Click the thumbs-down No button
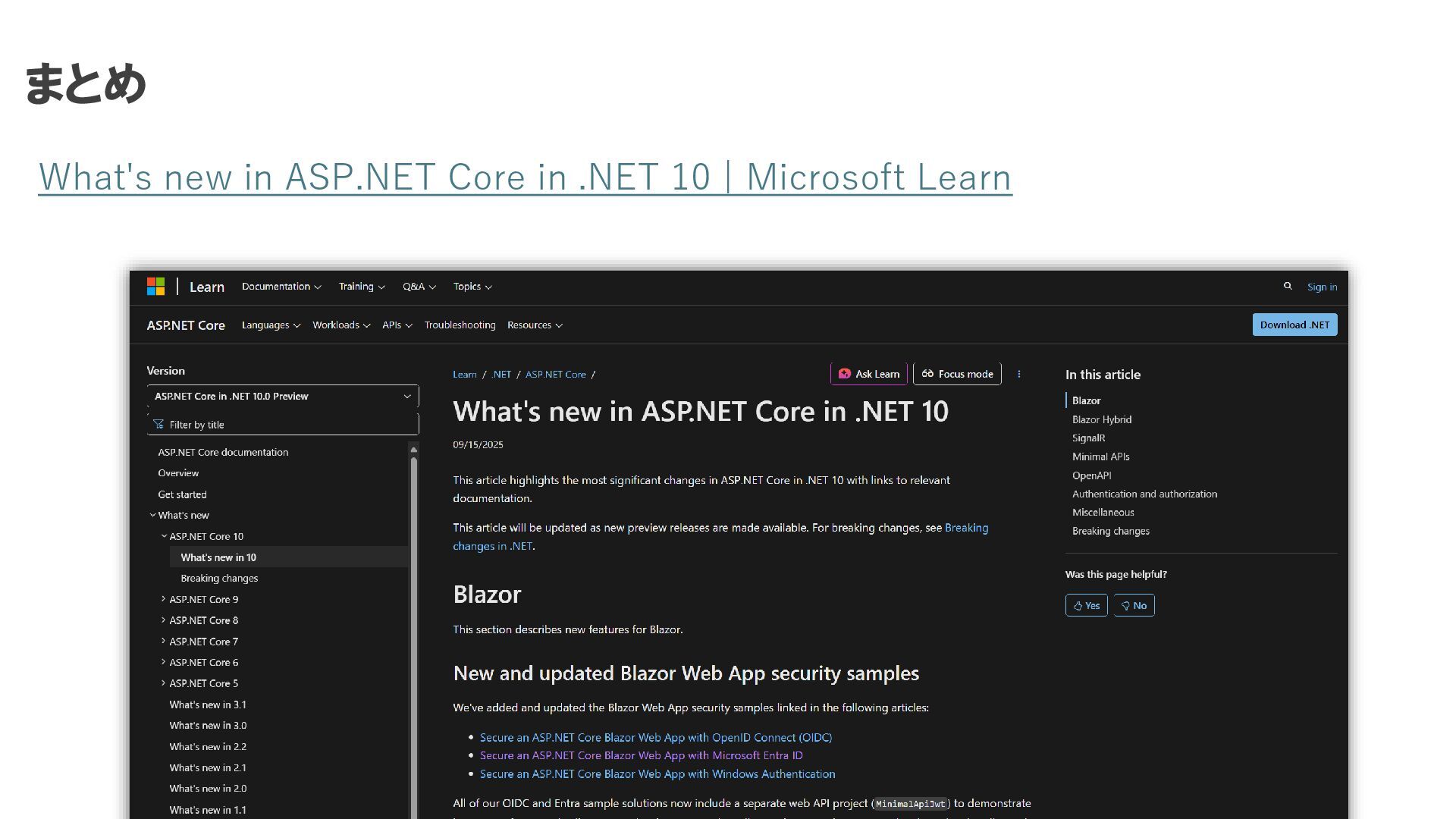Image resolution: width=1456 pixels, height=819 pixels. click(x=1134, y=605)
